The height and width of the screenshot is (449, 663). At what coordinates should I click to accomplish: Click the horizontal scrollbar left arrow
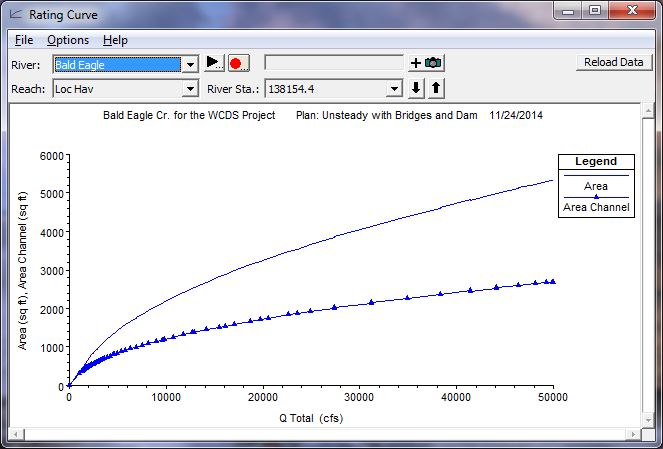(x=17, y=433)
